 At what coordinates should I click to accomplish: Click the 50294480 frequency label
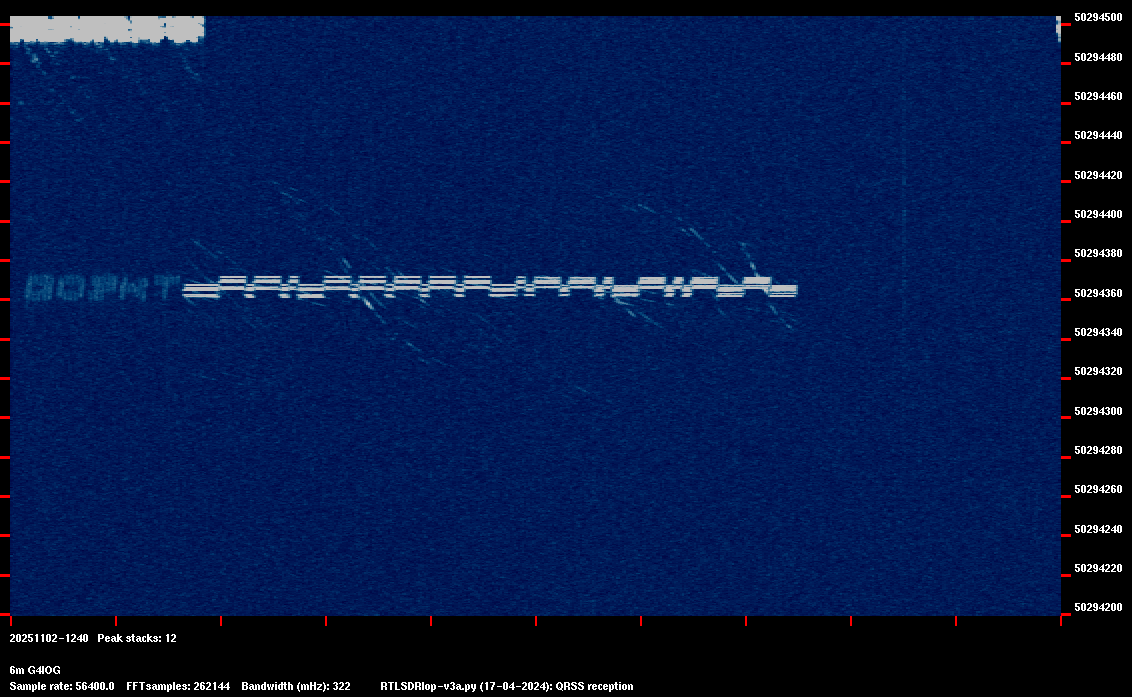tap(1098, 57)
